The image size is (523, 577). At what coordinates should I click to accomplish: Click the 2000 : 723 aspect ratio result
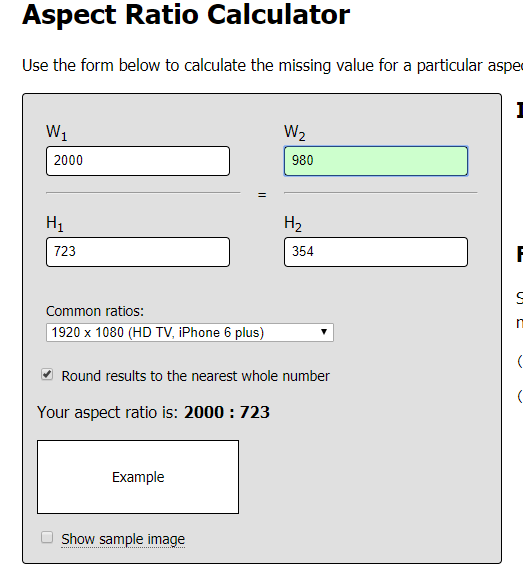coord(227,412)
